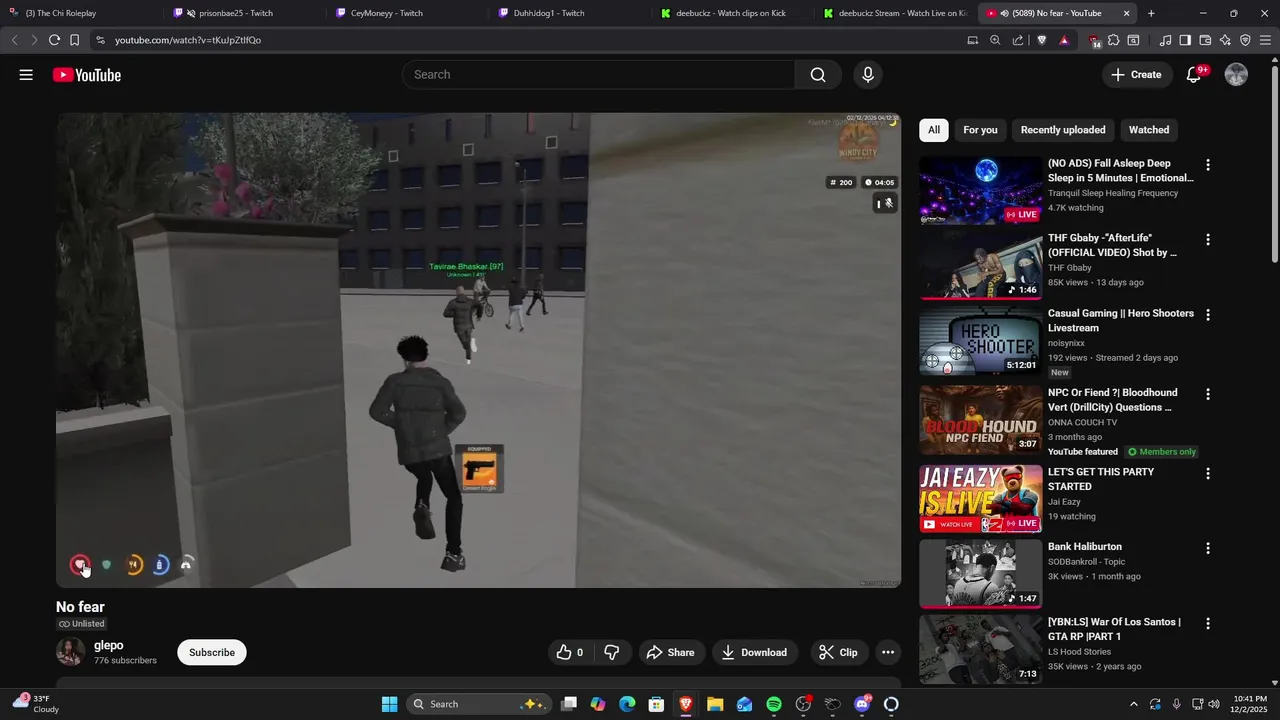
Task: Focus the YouTube search field
Action: (599, 75)
